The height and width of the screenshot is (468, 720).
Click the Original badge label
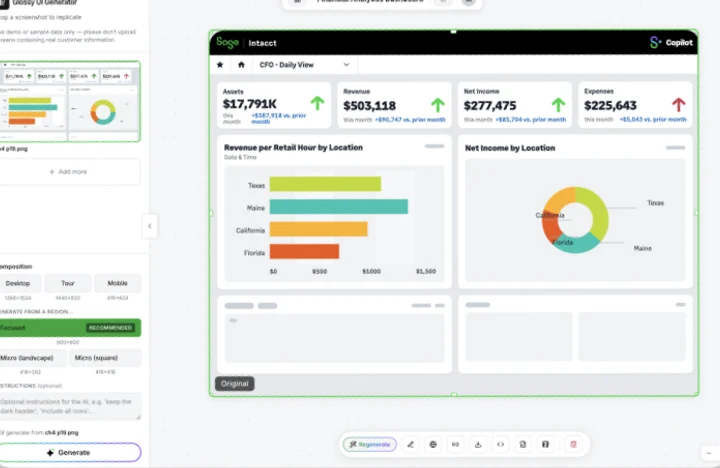(235, 383)
